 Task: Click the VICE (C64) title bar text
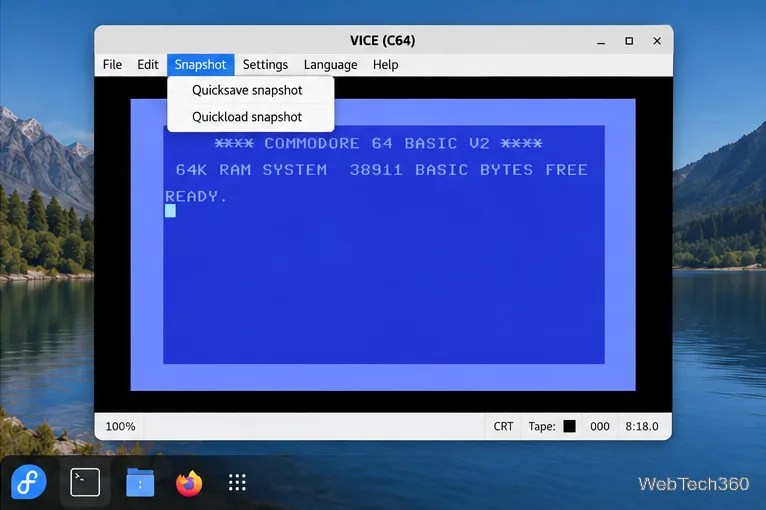383,41
